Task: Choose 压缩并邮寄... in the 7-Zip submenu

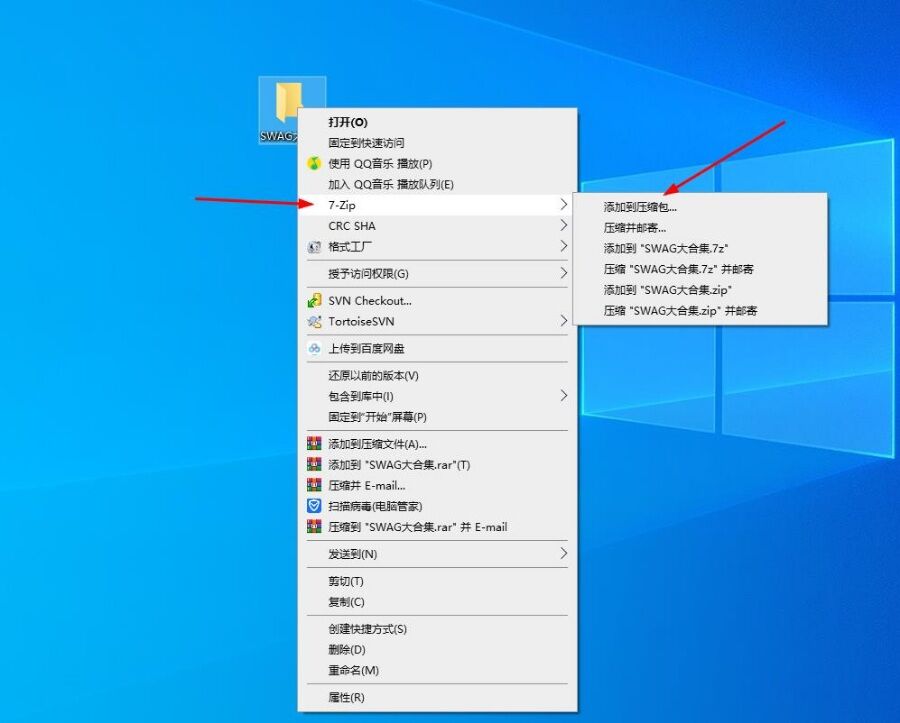Action: coord(700,228)
